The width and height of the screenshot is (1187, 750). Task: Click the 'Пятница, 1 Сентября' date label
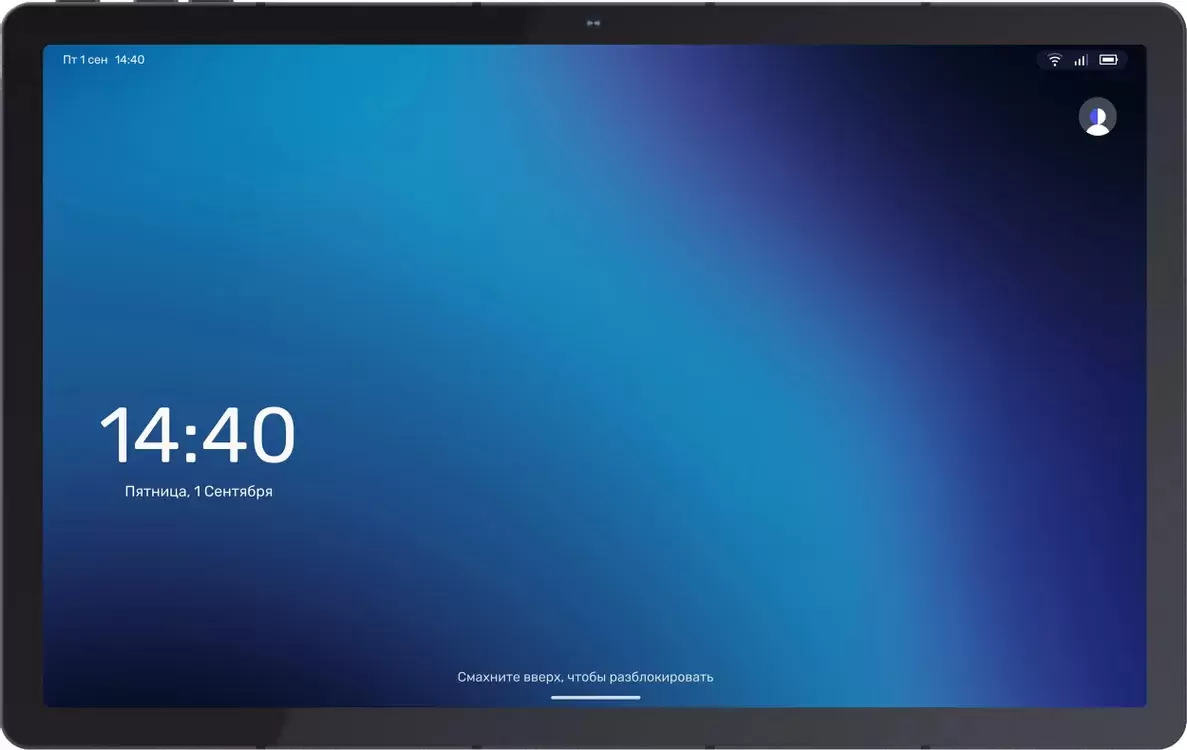coord(198,491)
